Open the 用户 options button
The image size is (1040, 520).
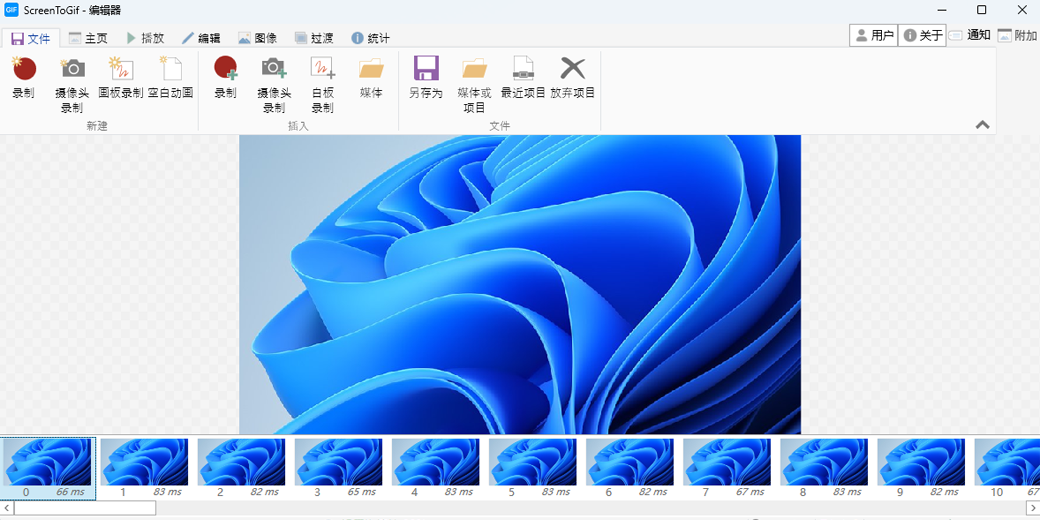click(874, 36)
